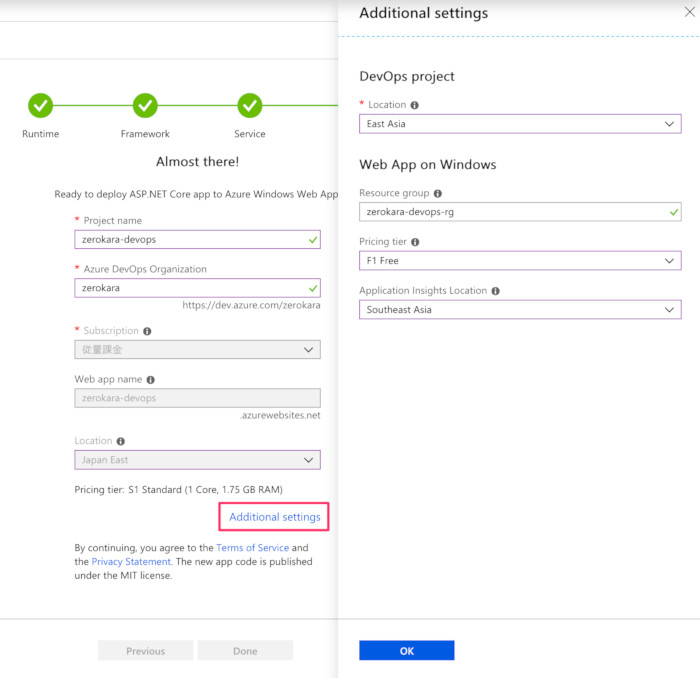The width and height of the screenshot is (700, 678).
Task: Open the F1 Free pricing tier dropdown
Action: tap(520, 261)
